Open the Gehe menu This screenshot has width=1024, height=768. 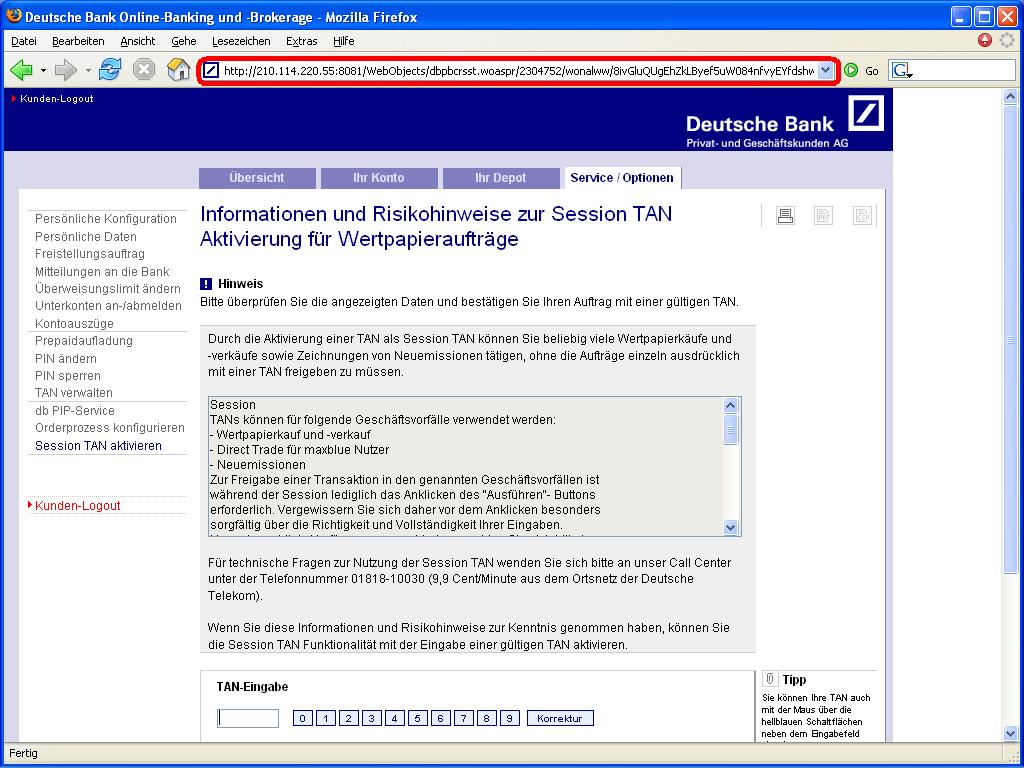click(x=184, y=41)
